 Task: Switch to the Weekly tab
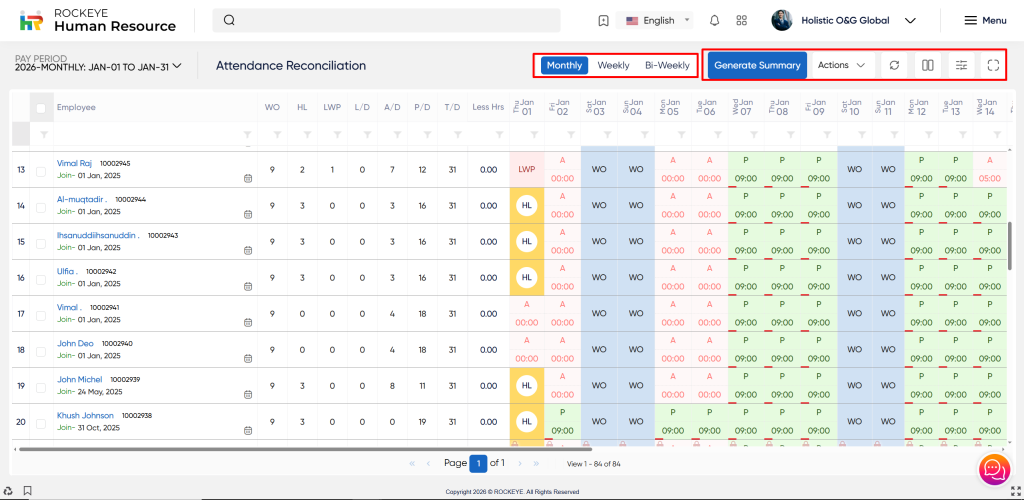coord(613,65)
